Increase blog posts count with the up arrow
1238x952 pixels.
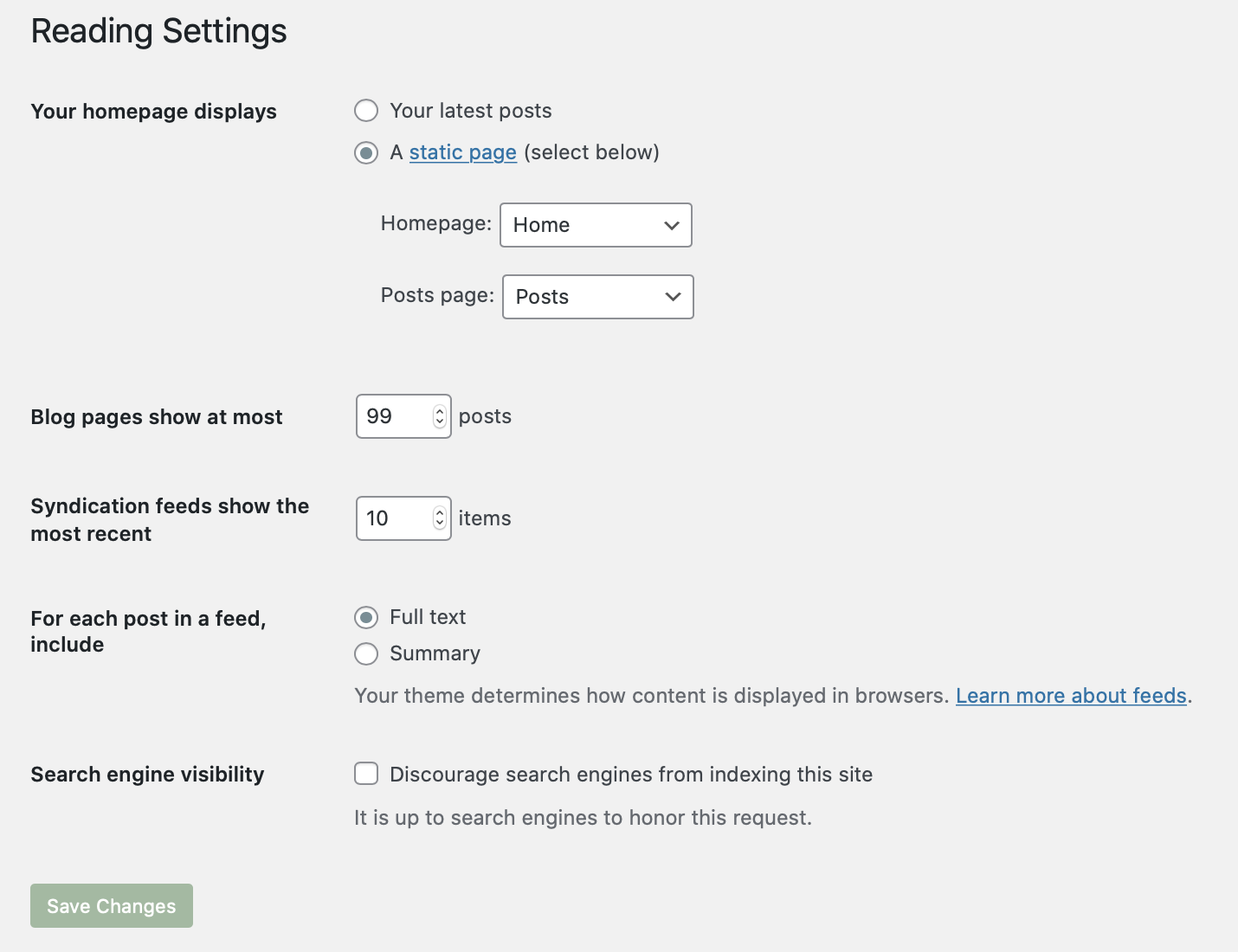(440, 411)
